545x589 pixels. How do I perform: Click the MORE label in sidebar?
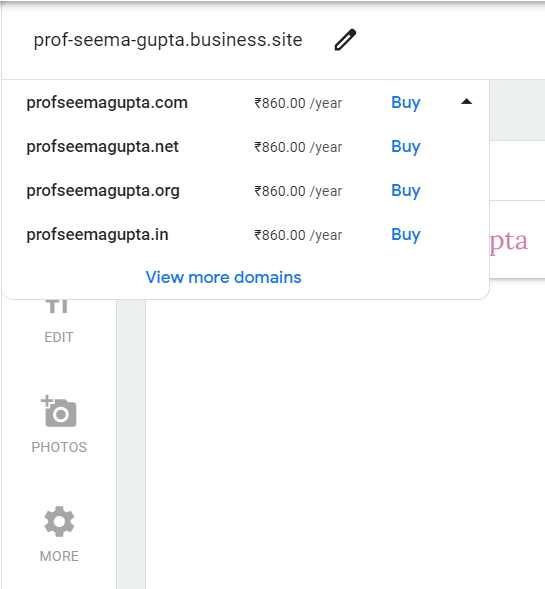(59, 556)
